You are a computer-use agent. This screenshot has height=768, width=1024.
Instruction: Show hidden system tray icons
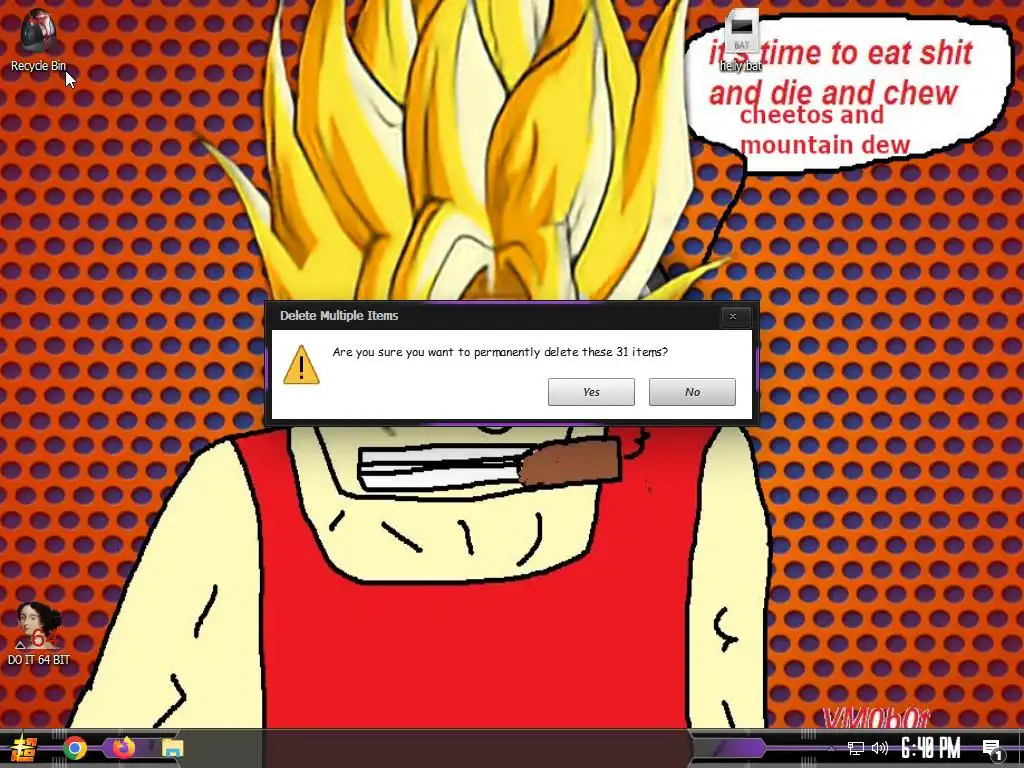coord(831,748)
